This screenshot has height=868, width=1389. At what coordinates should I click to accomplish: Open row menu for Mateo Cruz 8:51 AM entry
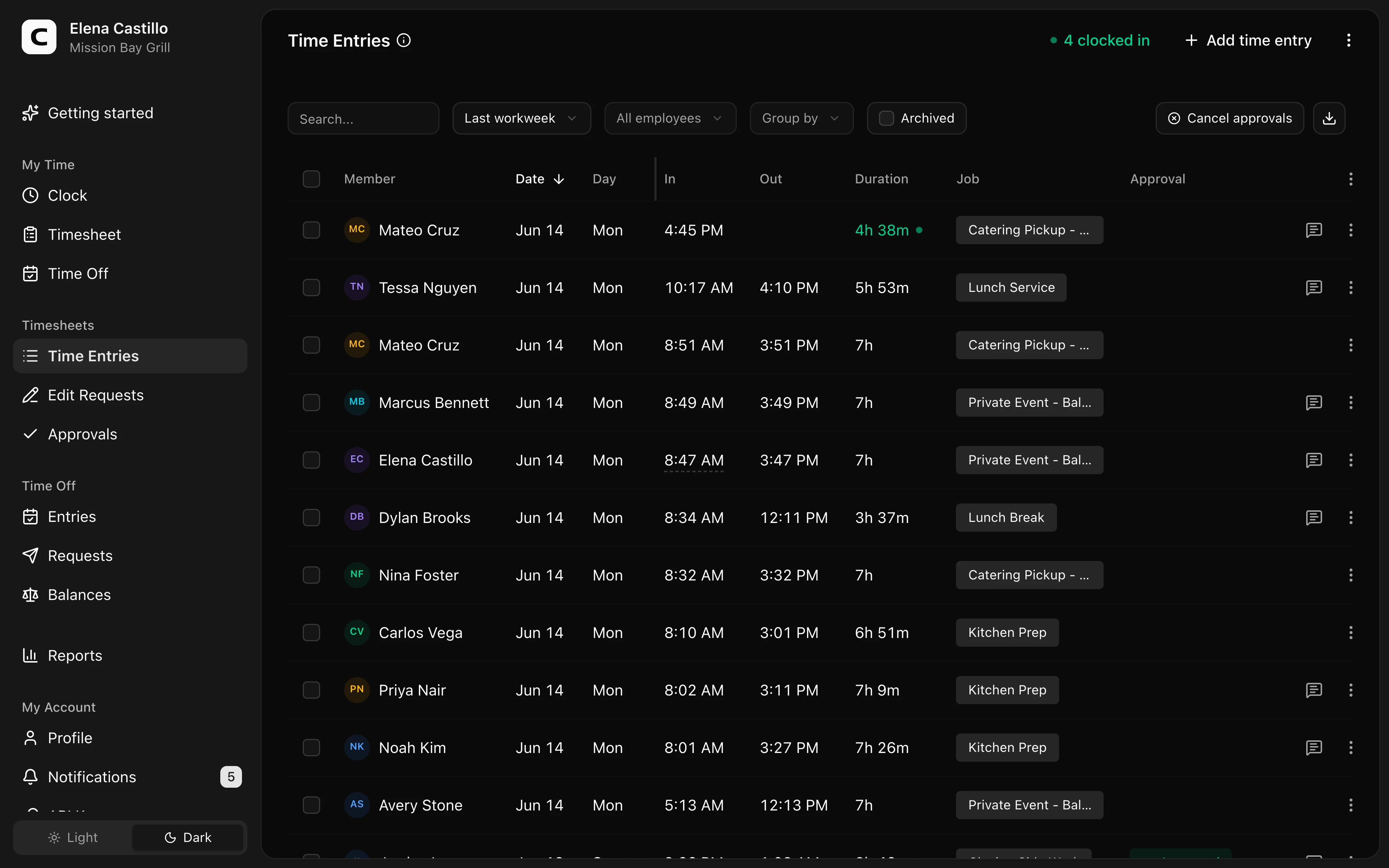tap(1351, 345)
